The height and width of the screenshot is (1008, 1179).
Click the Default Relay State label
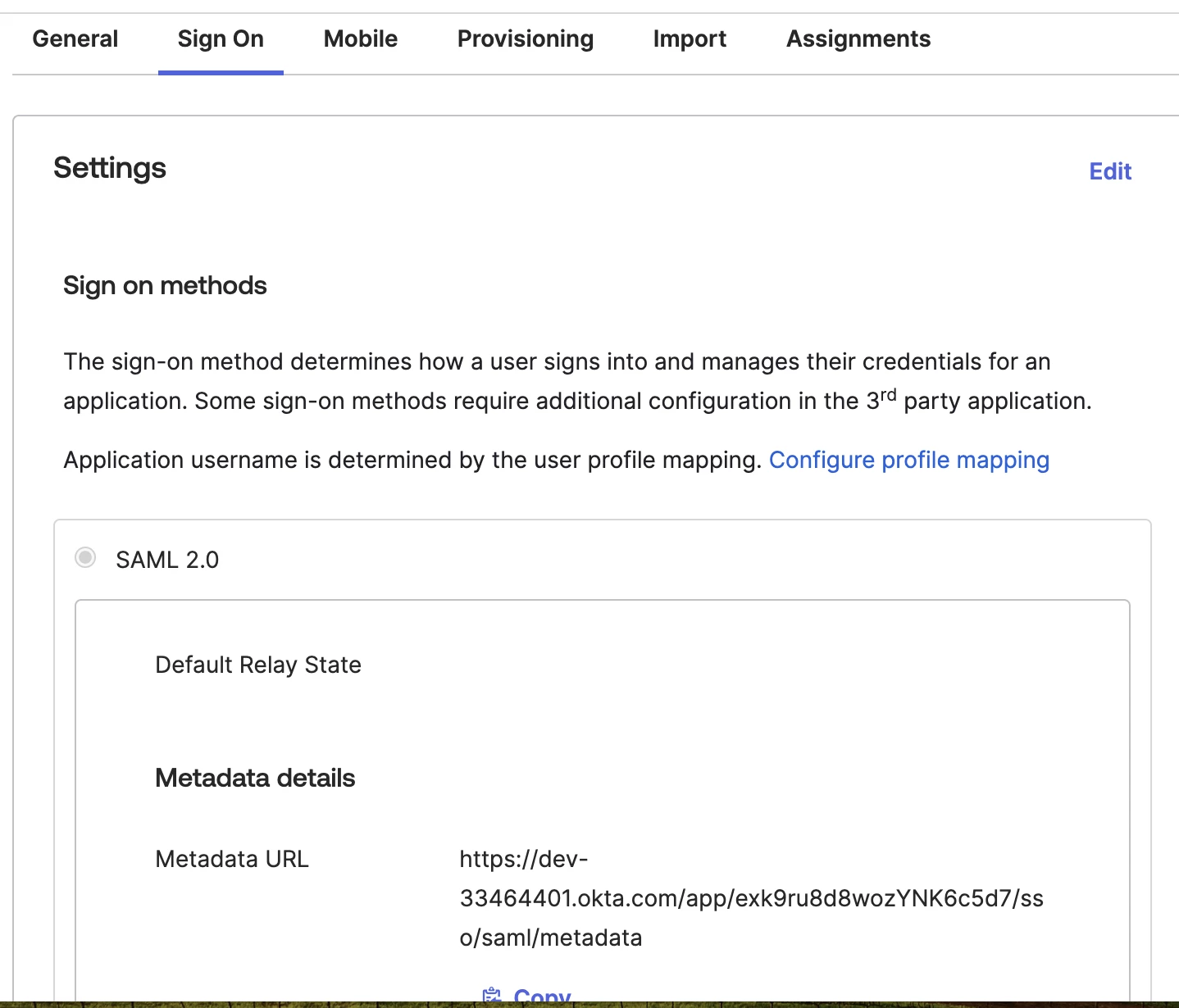click(x=258, y=665)
